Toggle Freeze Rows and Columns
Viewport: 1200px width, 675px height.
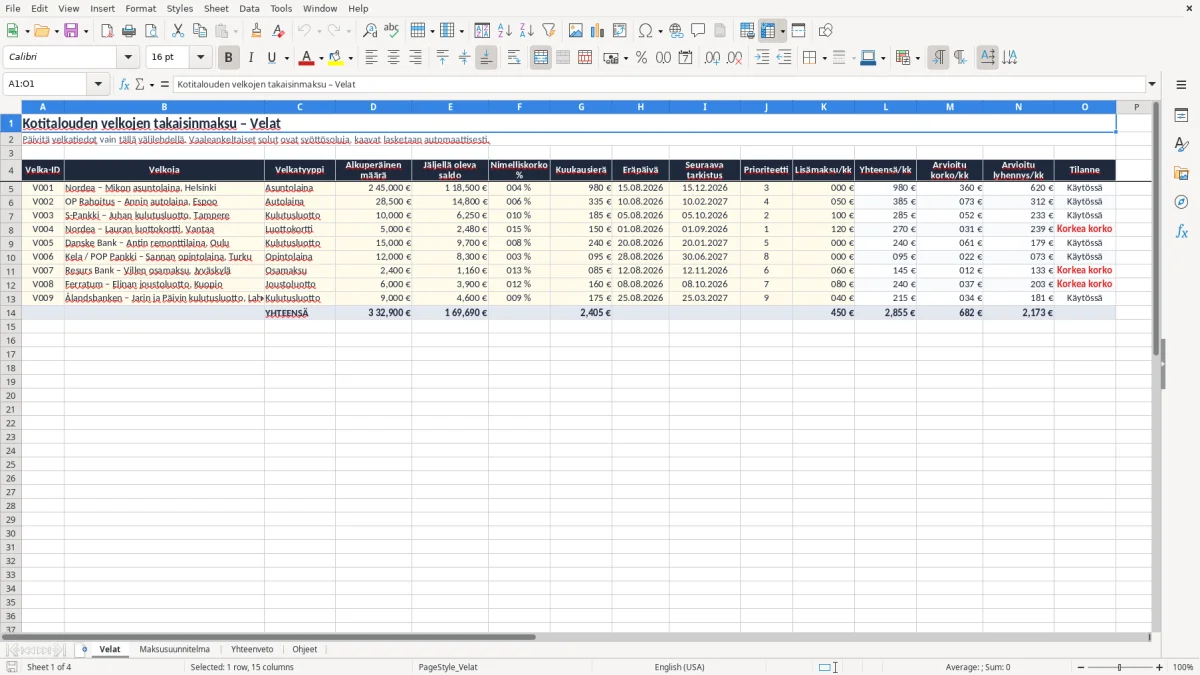[x=768, y=31]
